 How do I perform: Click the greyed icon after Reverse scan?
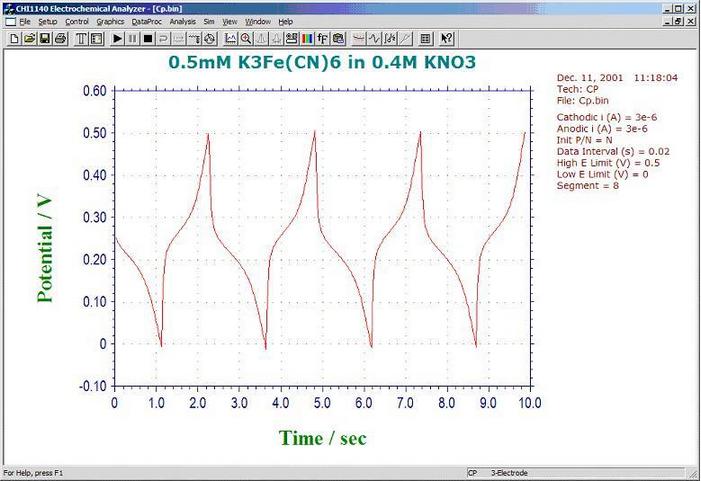click(178, 39)
